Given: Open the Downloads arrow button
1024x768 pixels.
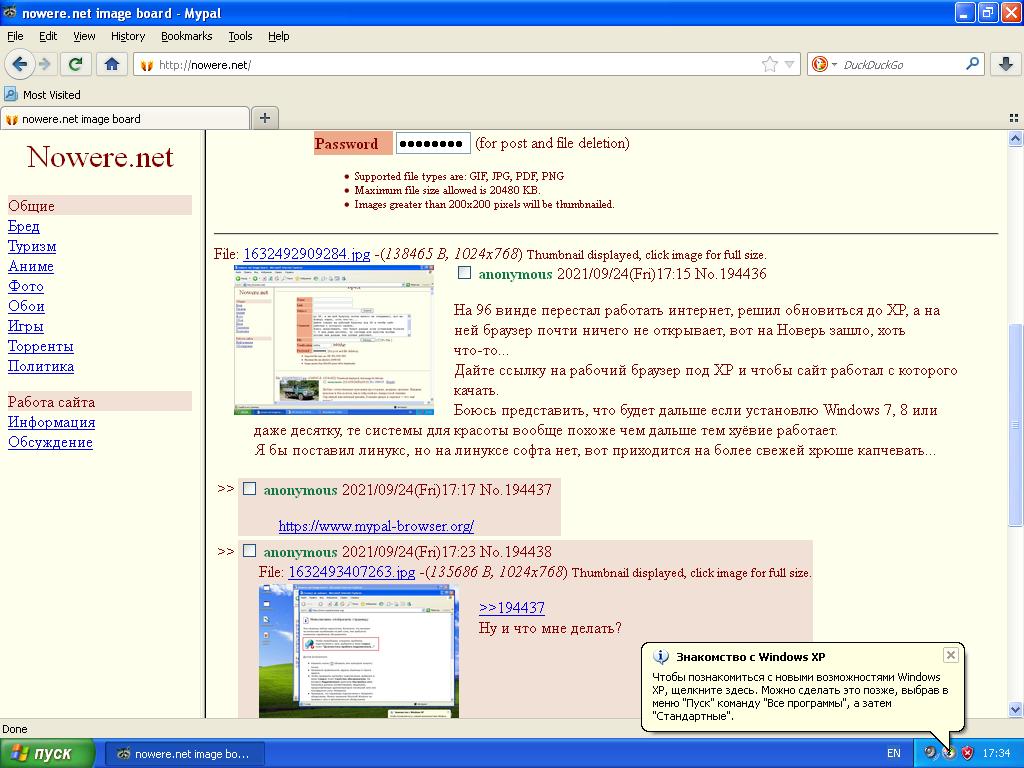Looking at the screenshot, I should pos(1006,64).
